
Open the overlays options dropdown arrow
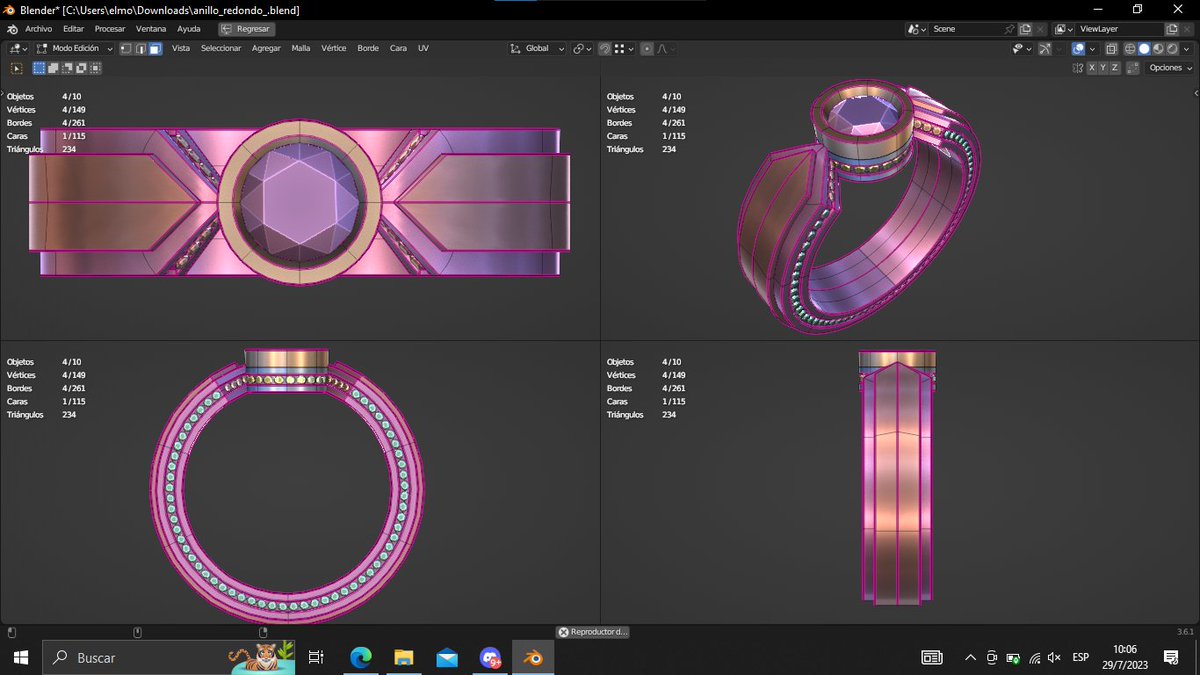pyautogui.click(x=1092, y=49)
